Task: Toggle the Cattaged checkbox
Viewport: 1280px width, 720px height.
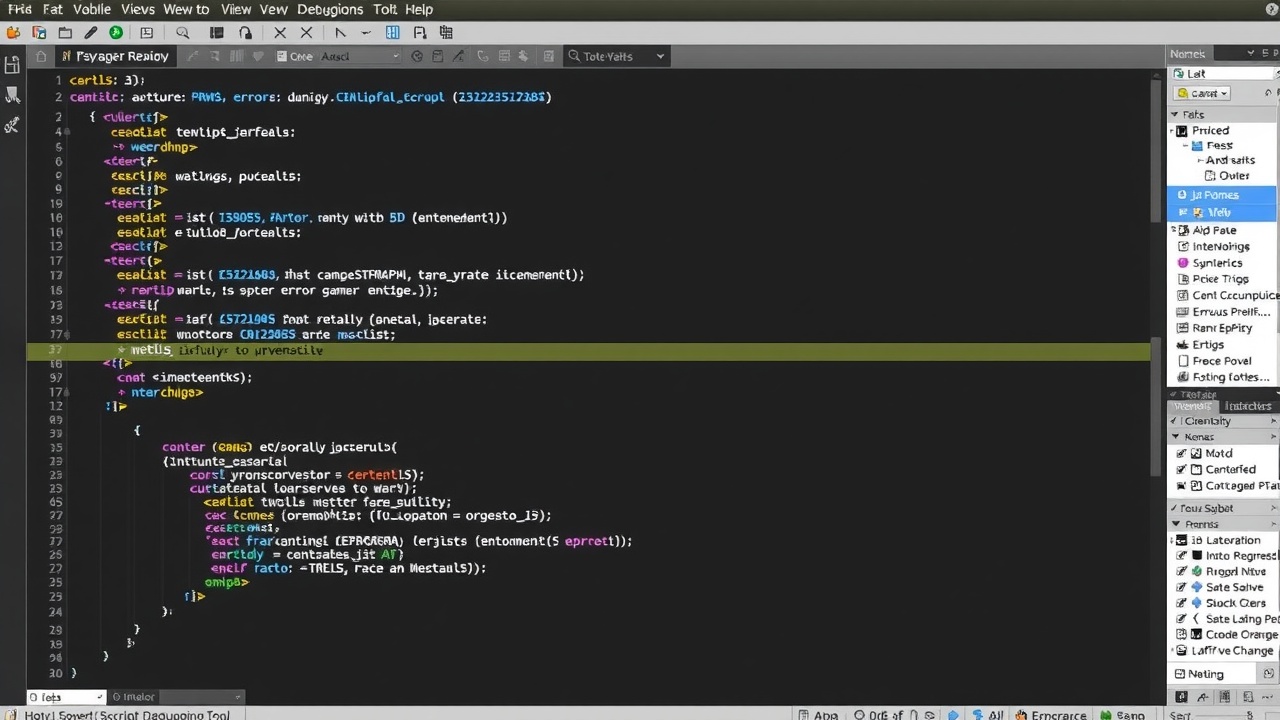Action: pyautogui.click(x=1182, y=485)
